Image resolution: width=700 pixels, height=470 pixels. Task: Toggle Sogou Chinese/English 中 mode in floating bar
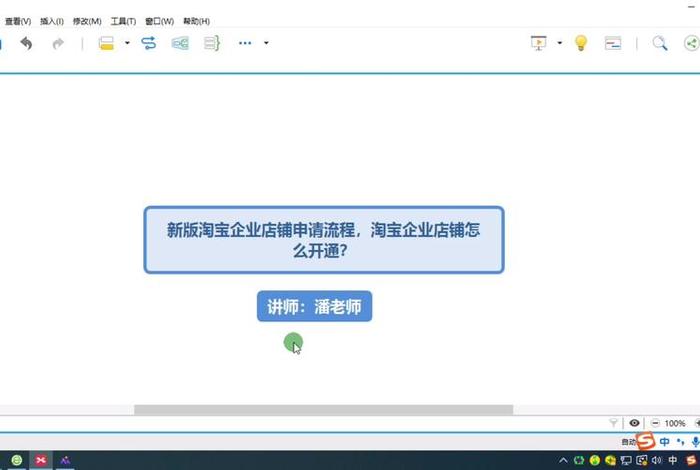tap(665, 442)
